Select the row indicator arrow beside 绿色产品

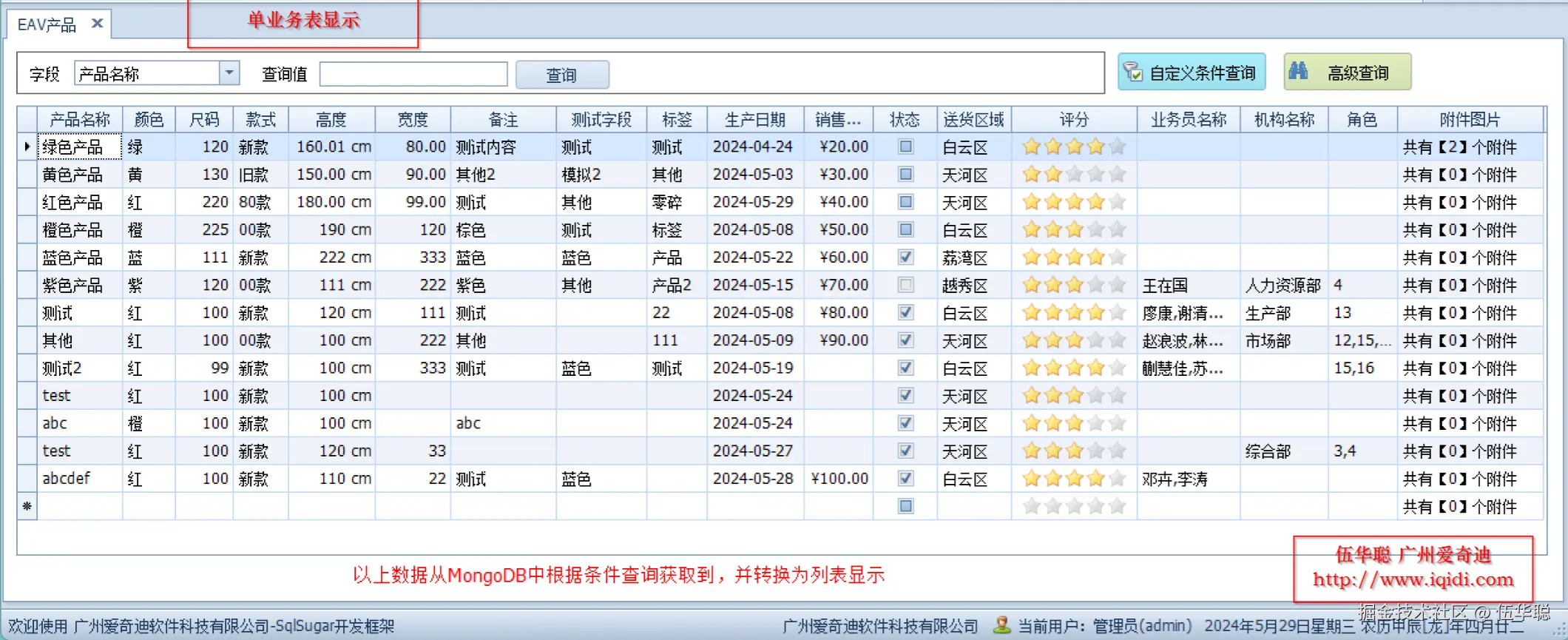[27, 146]
